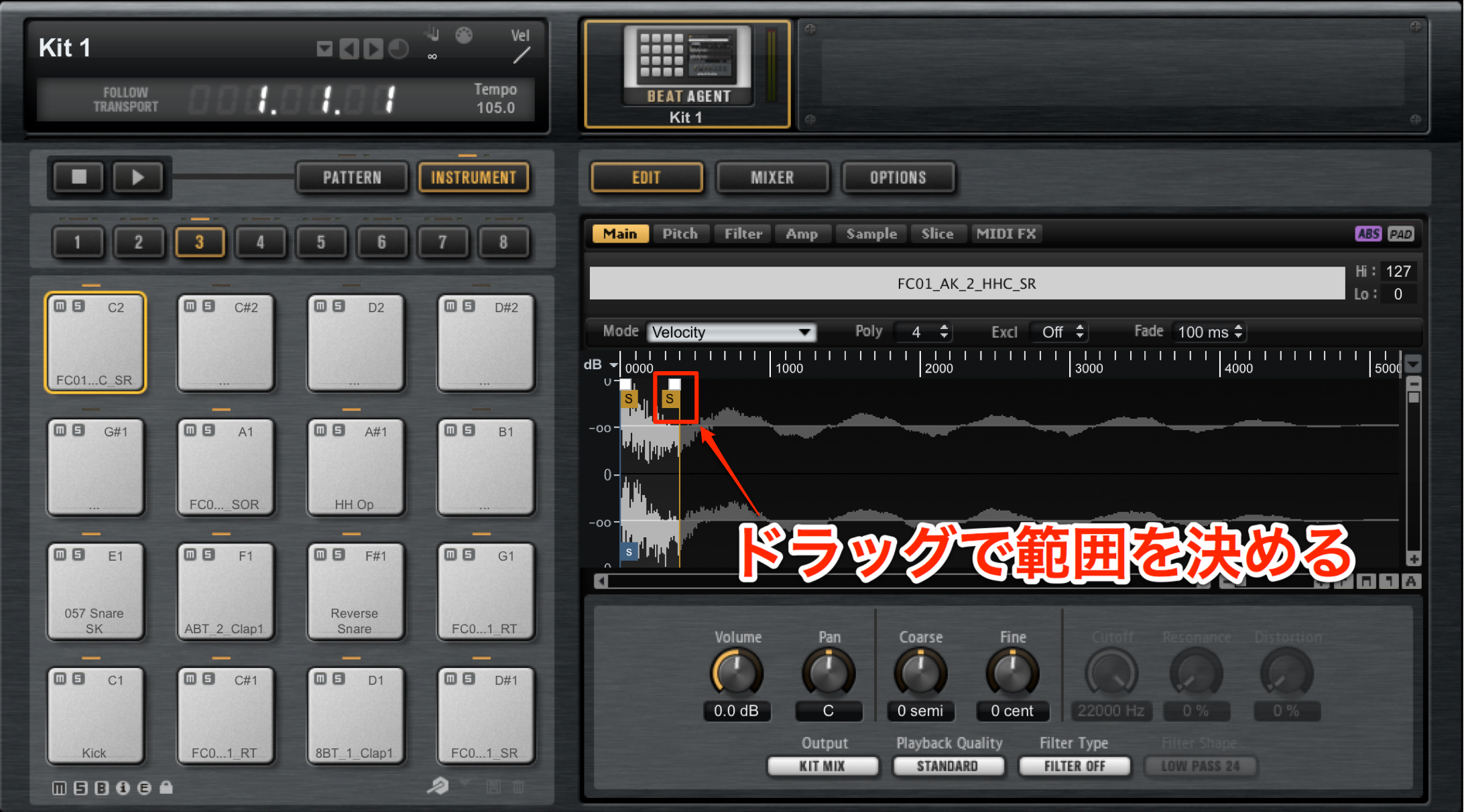Select the ABT_2_Clap1 F1 pad
The image size is (1464, 812).
(x=225, y=592)
